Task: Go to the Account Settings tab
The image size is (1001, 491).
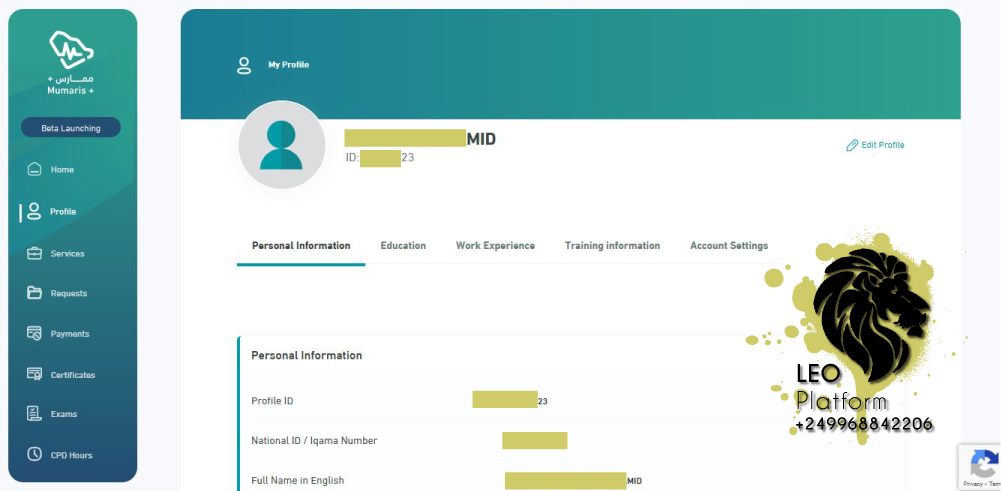Action: [729, 246]
